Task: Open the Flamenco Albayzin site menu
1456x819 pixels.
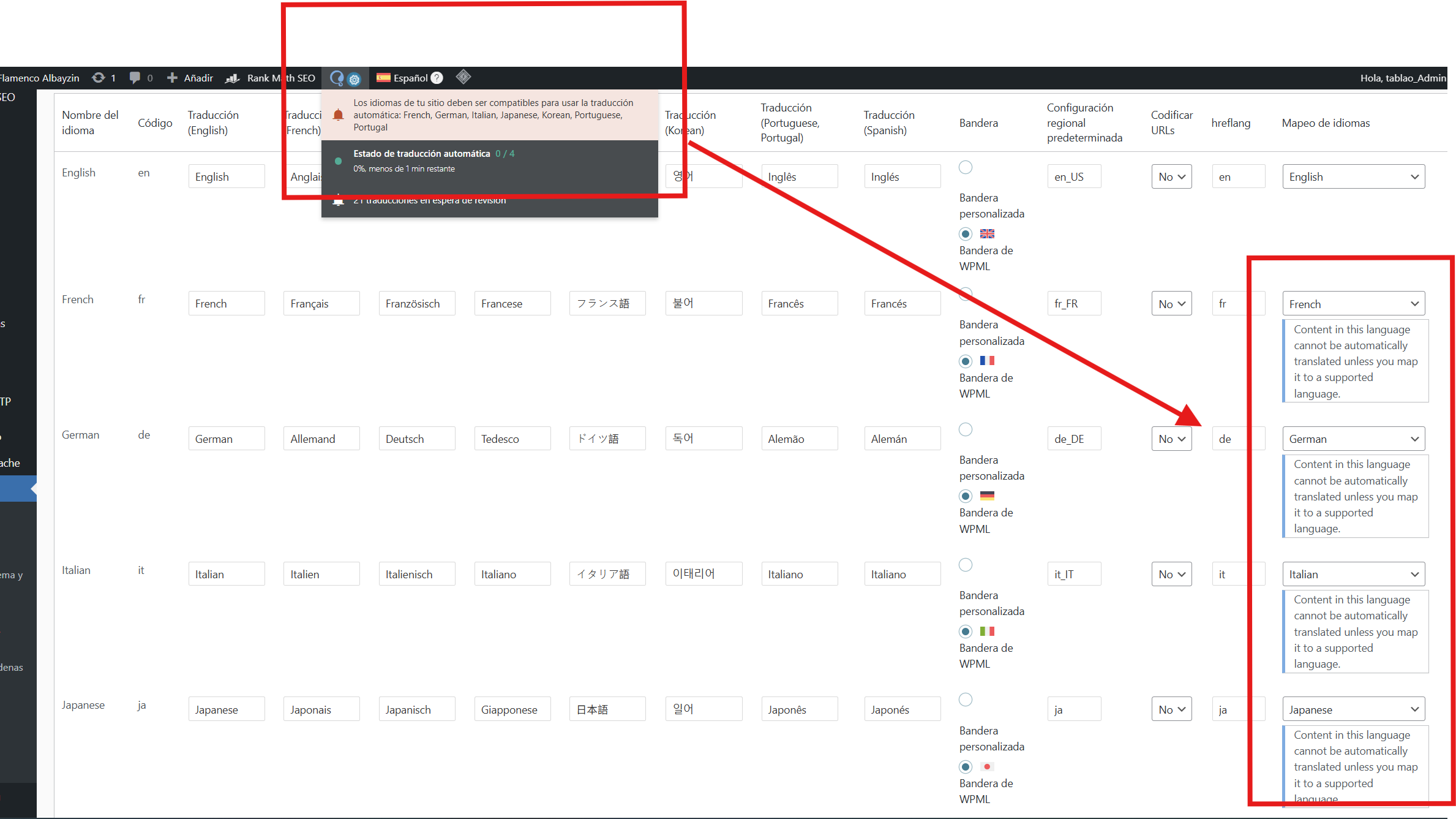Action: click(x=40, y=78)
